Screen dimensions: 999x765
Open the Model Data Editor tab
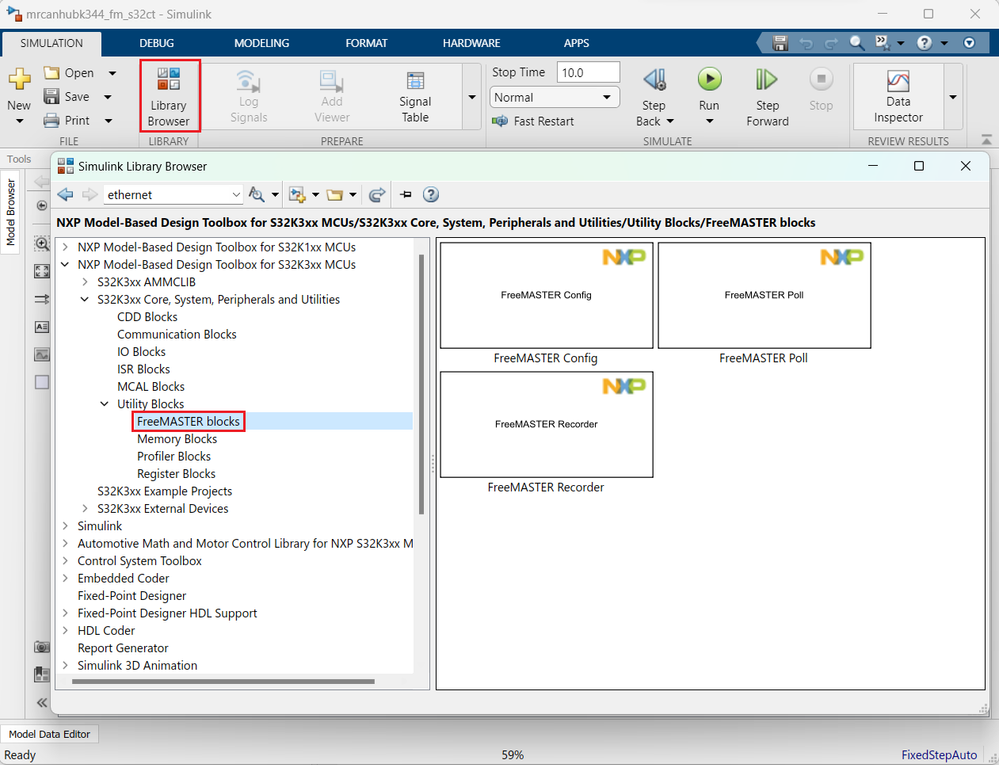click(50, 734)
